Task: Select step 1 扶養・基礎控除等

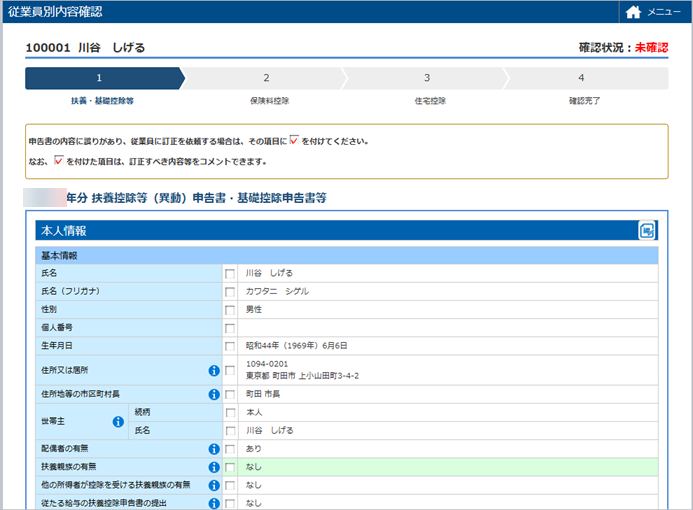Action: tap(104, 78)
